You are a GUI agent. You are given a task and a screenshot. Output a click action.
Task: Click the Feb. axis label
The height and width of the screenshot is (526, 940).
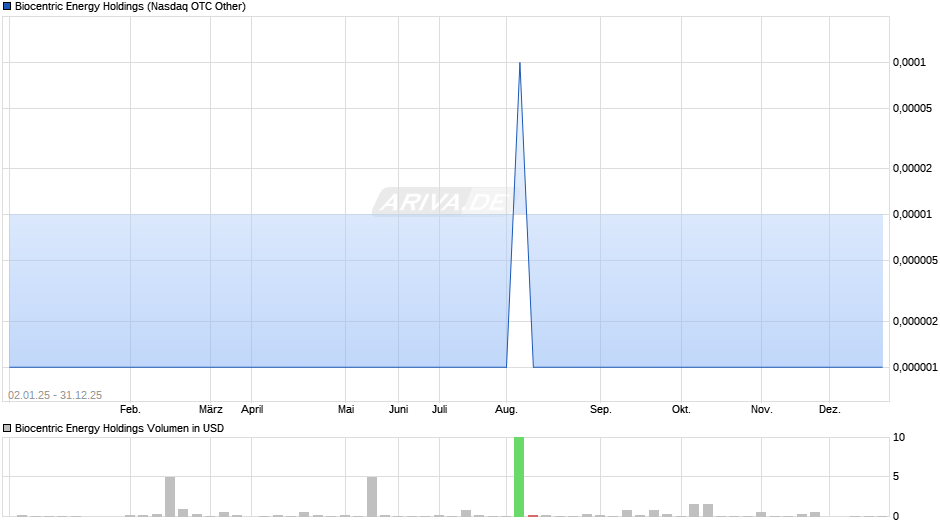click(x=130, y=409)
